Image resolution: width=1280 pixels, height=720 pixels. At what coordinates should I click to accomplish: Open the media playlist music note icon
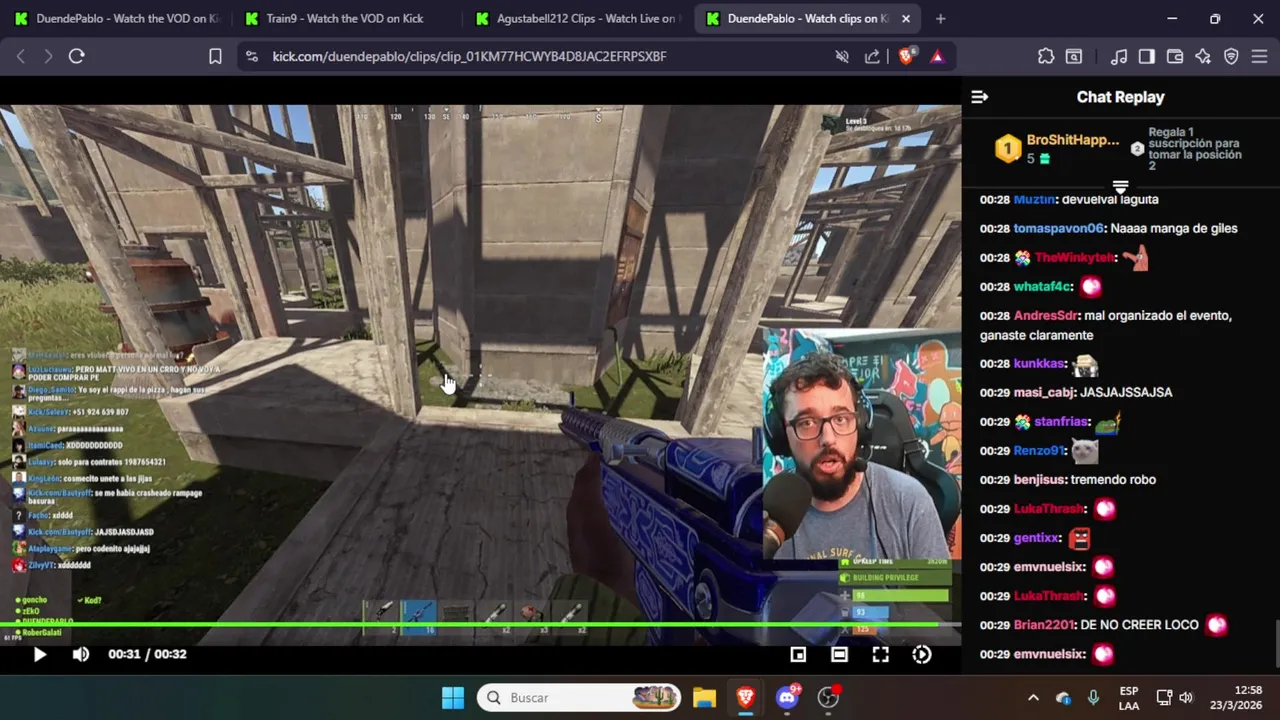[x=1119, y=56]
